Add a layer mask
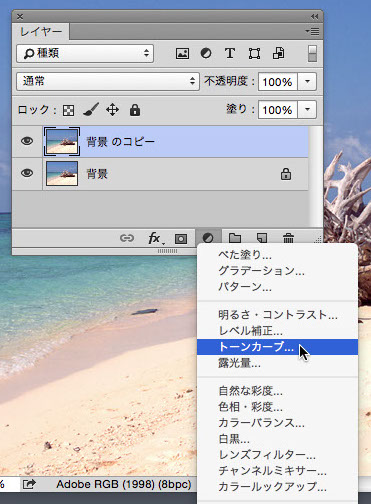The width and height of the screenshot is (371, 504). (181, 239)
